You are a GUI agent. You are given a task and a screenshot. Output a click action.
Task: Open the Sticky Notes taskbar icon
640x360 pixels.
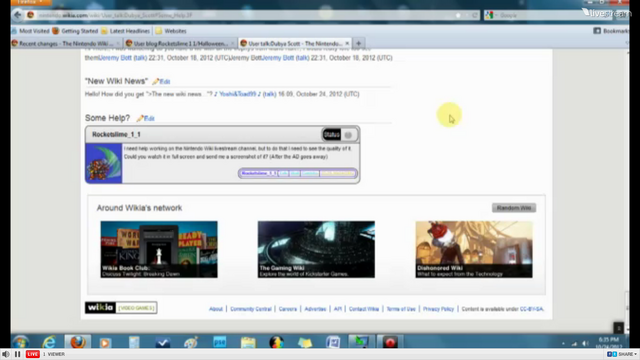[304, 342]
